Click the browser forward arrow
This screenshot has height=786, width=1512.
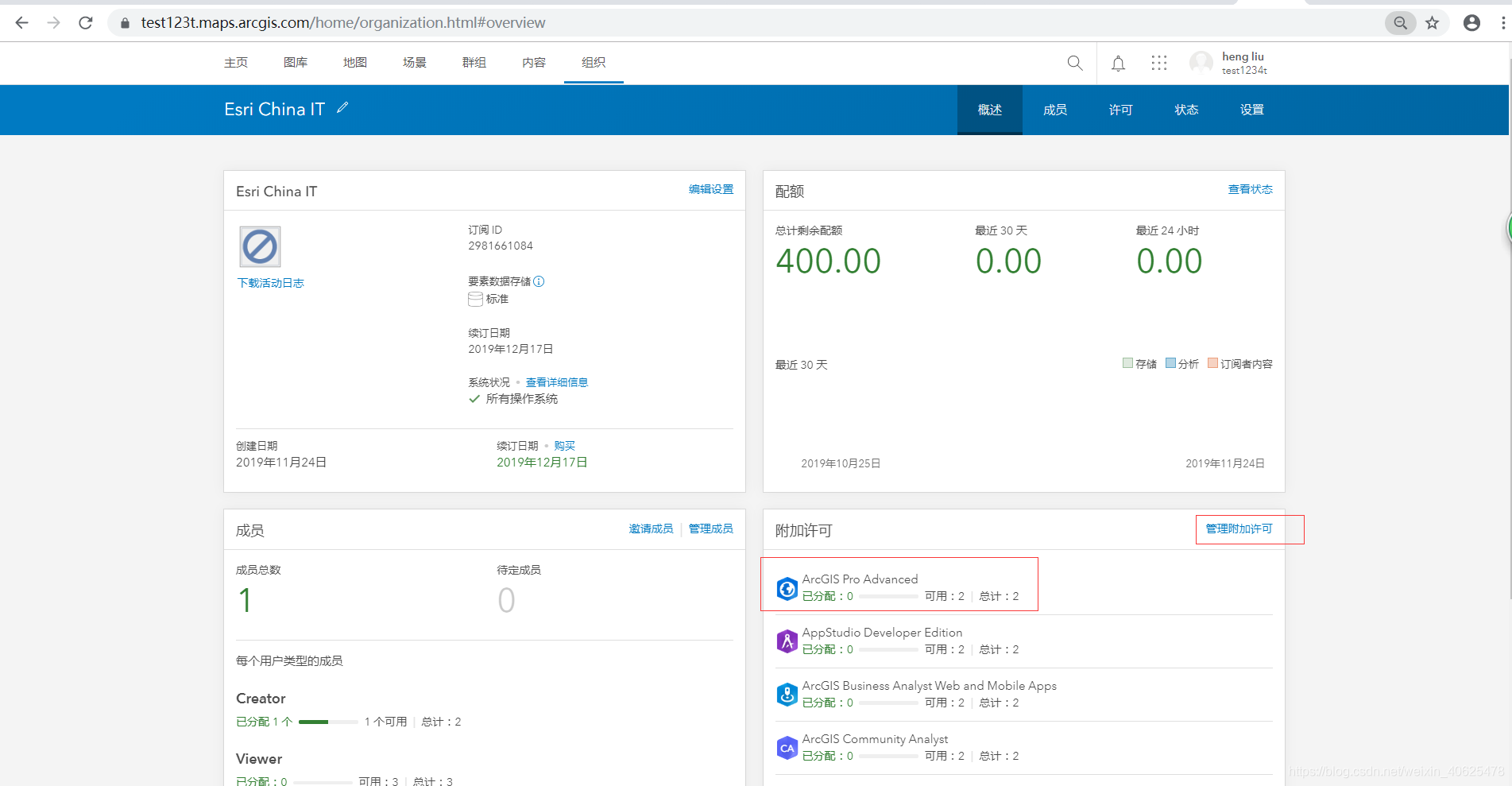pyautogui.click(x=53, y=23)
